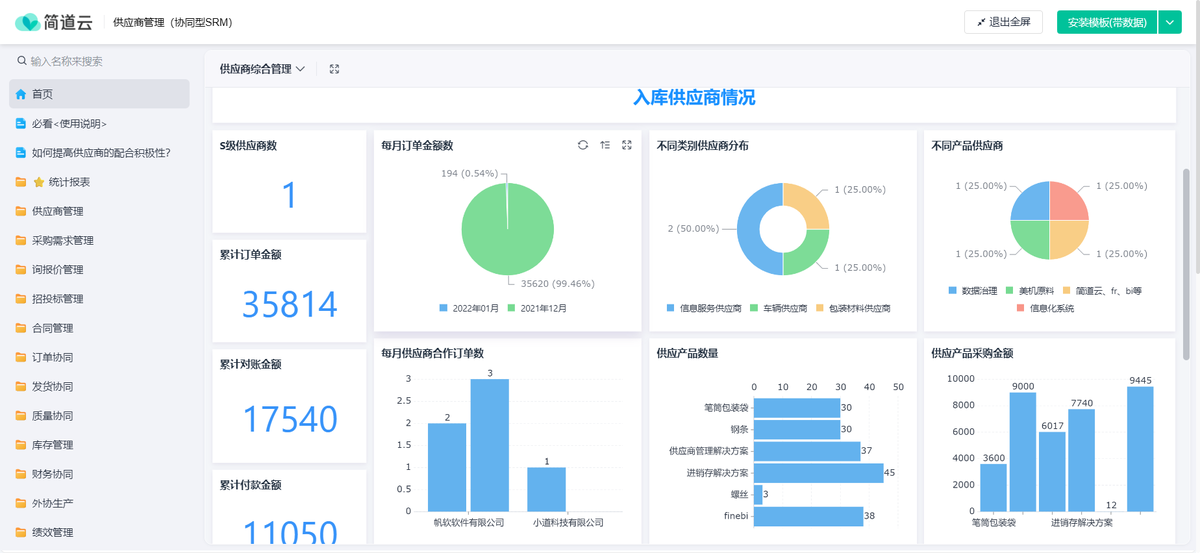The width and height of the screenshot is (1200, 553).
Task: Click the 累计订单金额 value 35814
Action: [290, 305]
